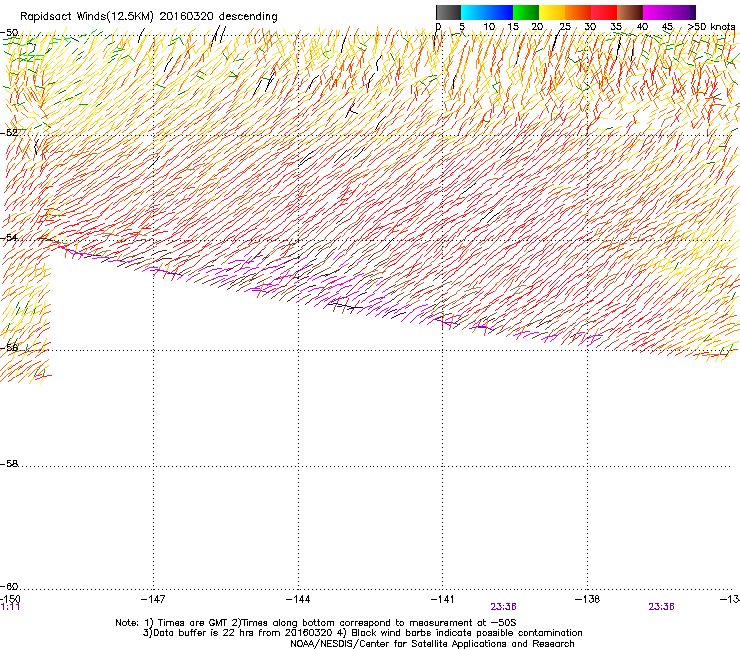Viewport: 740px width, 650px height.
Task: Click the -141 longitude axis label
Action: pyautogui.click(x=443, y=599)
